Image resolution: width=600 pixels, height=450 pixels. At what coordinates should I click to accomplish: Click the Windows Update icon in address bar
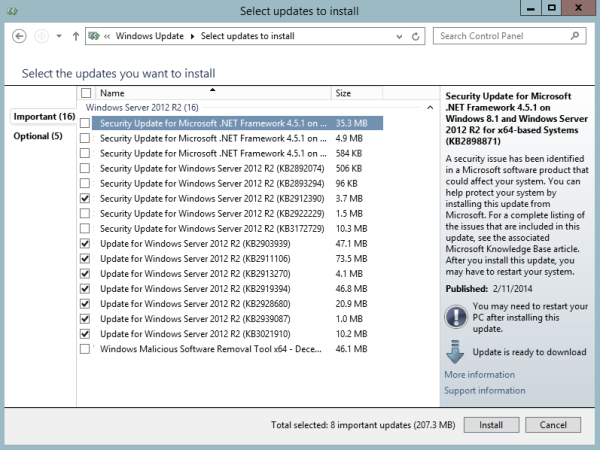click(94, 36)
